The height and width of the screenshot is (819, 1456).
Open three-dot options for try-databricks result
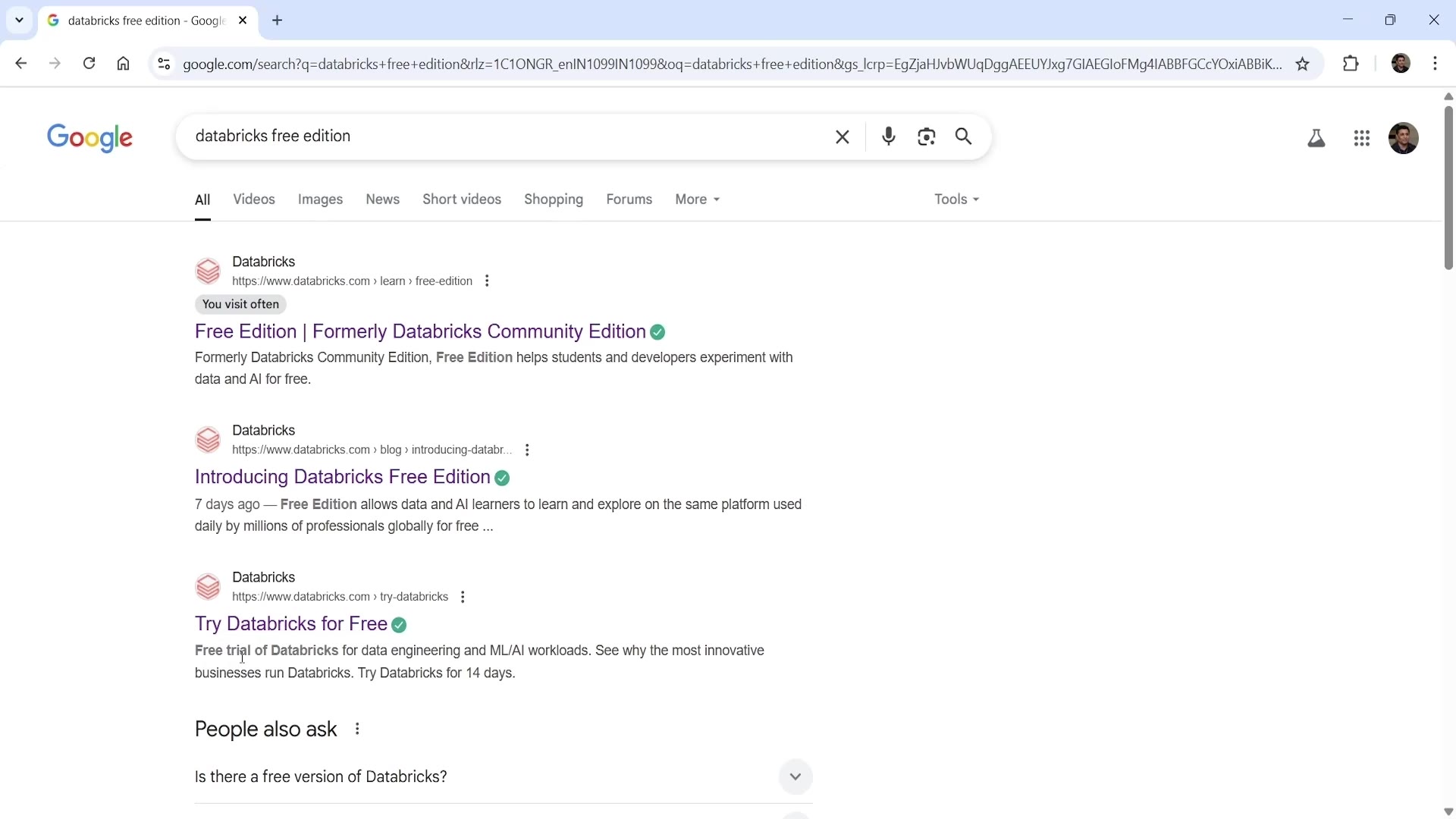(x=463, y=598)
